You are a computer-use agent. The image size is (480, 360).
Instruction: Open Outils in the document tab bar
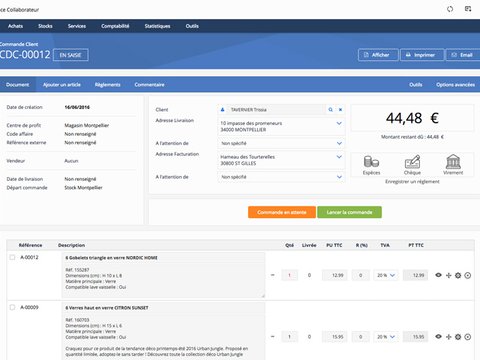416,85
